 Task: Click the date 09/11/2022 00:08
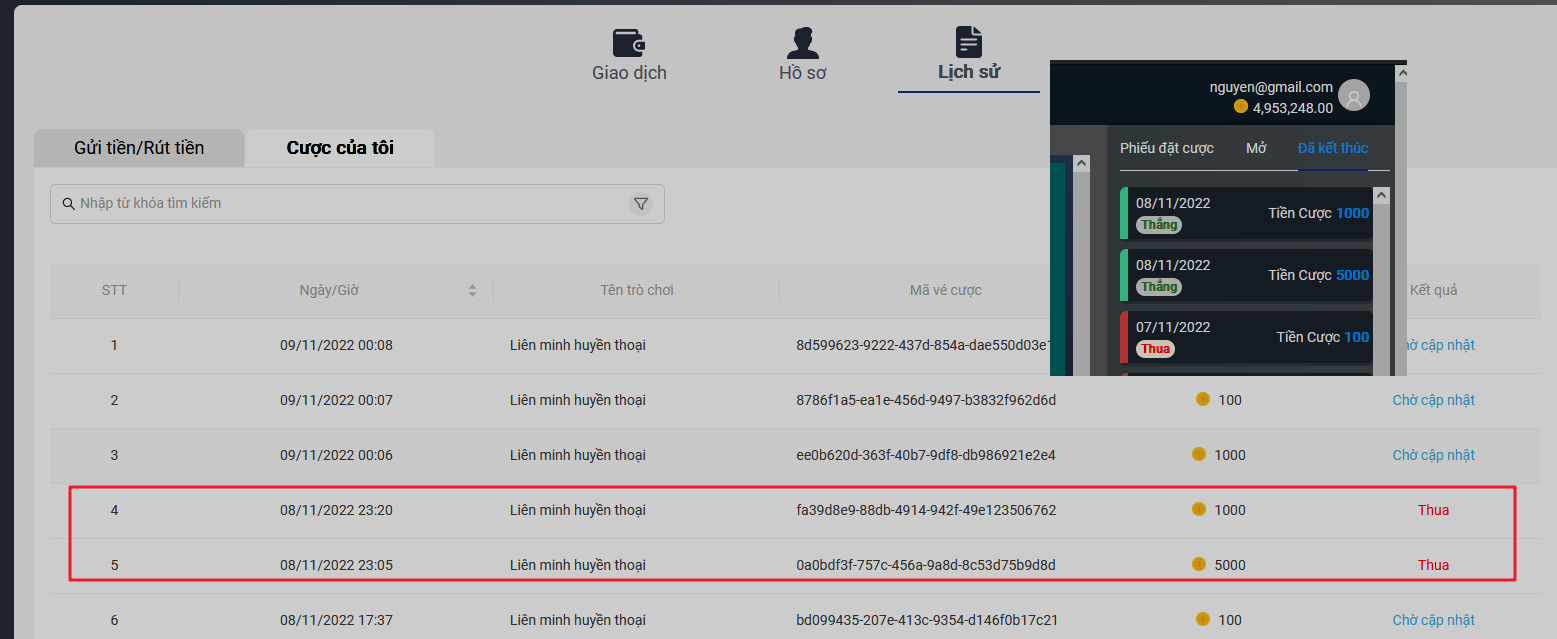pyautogui.click(x=336, y=345)
